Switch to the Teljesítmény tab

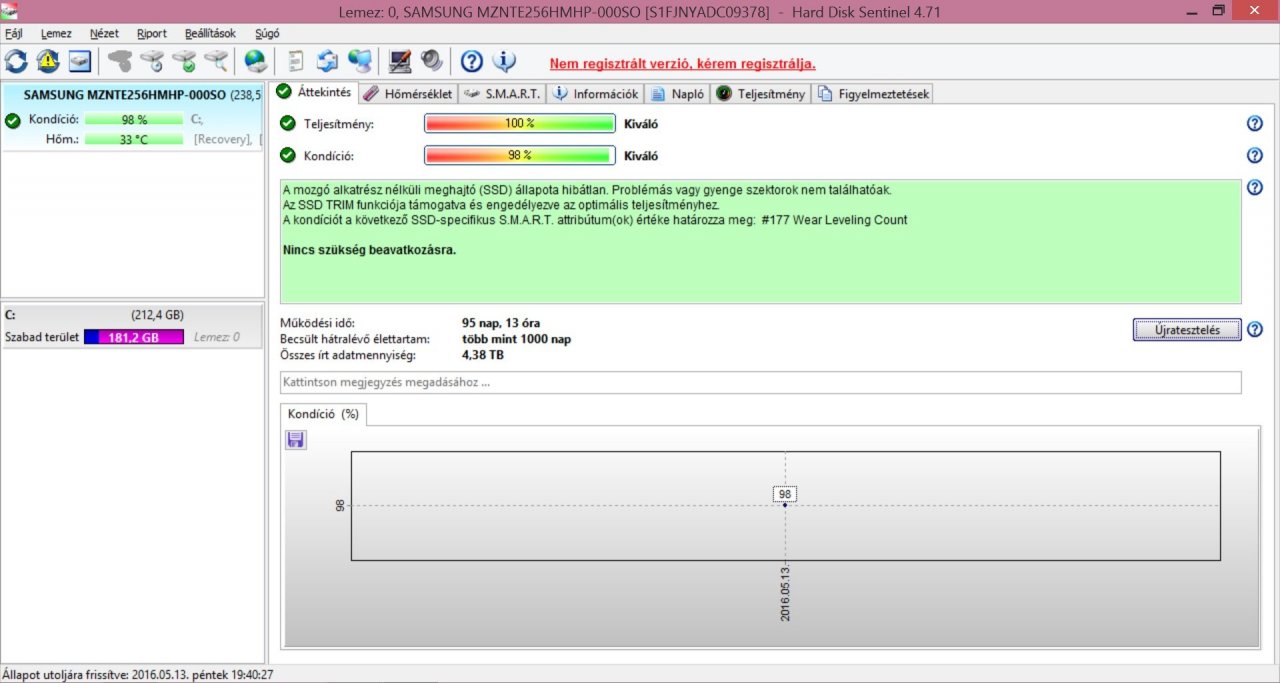click(x=761, y=94)
